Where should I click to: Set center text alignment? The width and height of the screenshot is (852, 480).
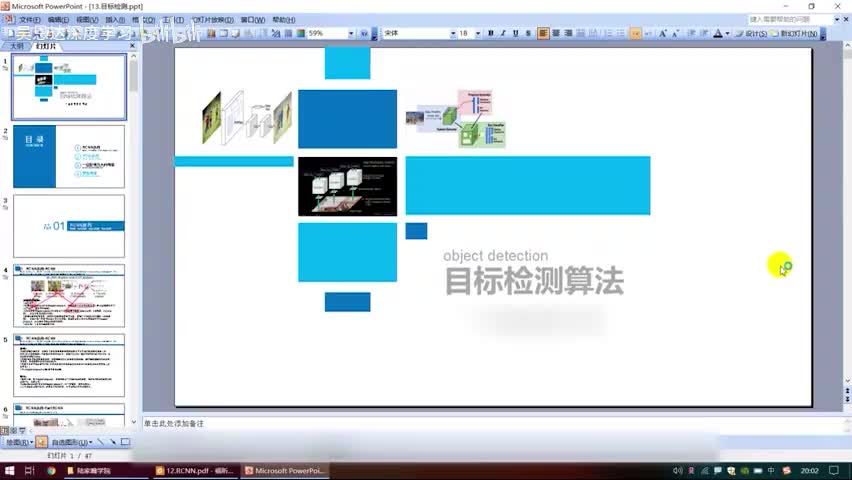click(556, 33)
